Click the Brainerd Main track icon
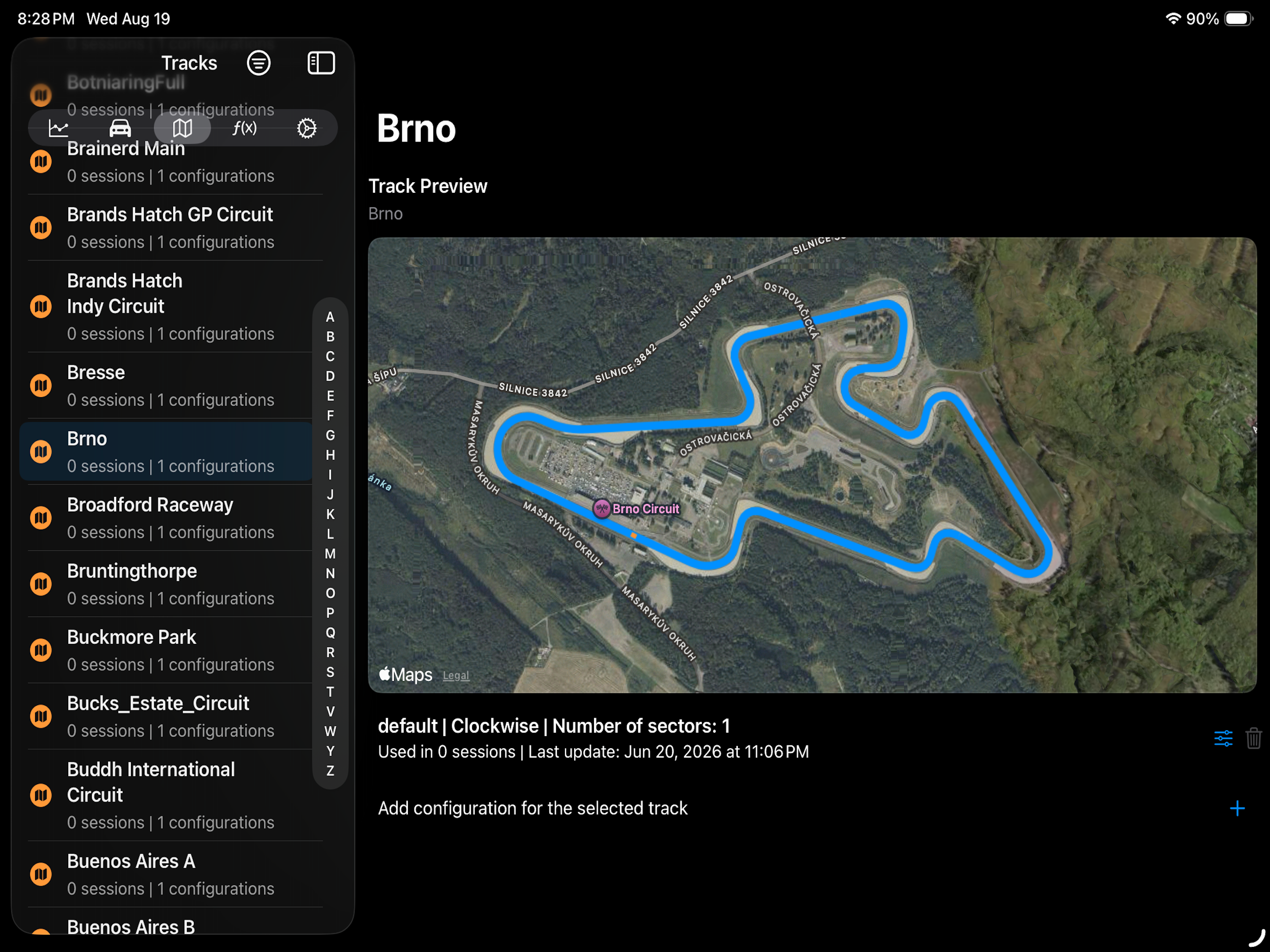The width and height of the screenshot is (1270, 952). tap(41, 162)
